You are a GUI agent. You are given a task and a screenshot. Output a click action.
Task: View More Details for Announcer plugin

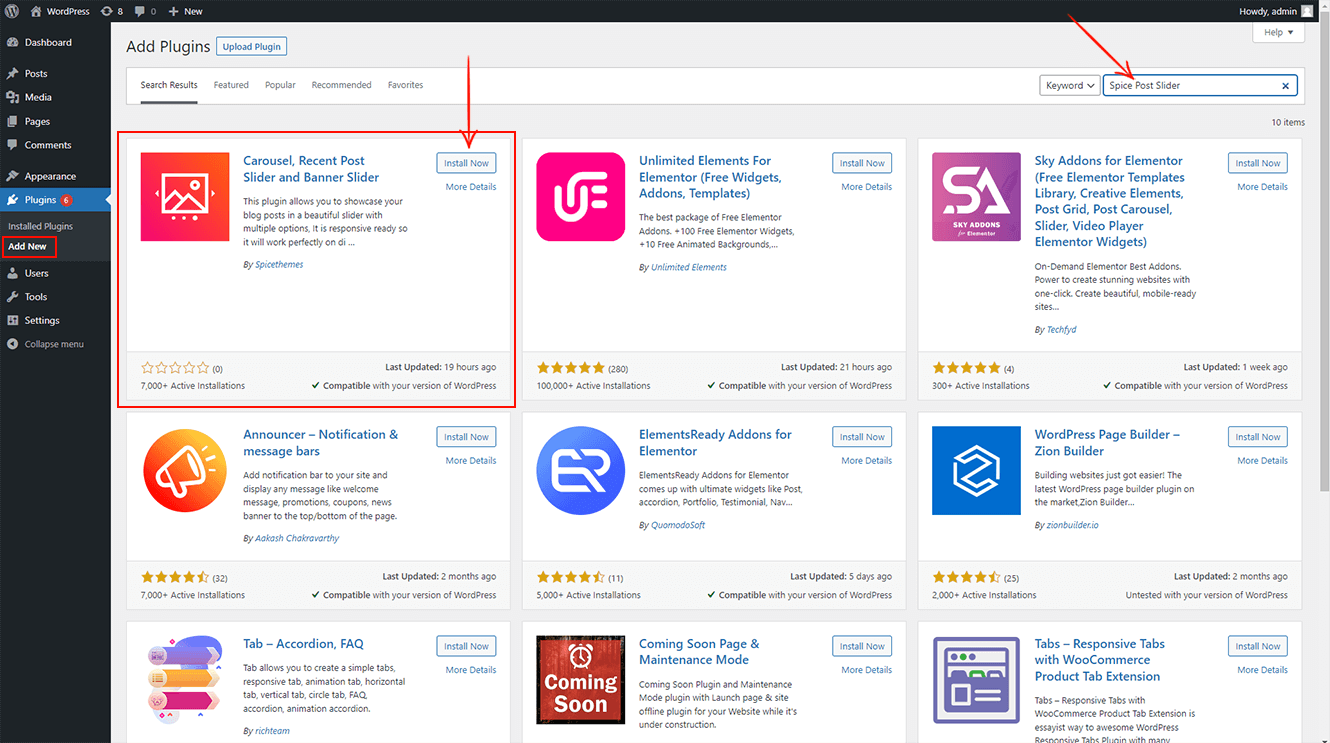pos(471,461)
